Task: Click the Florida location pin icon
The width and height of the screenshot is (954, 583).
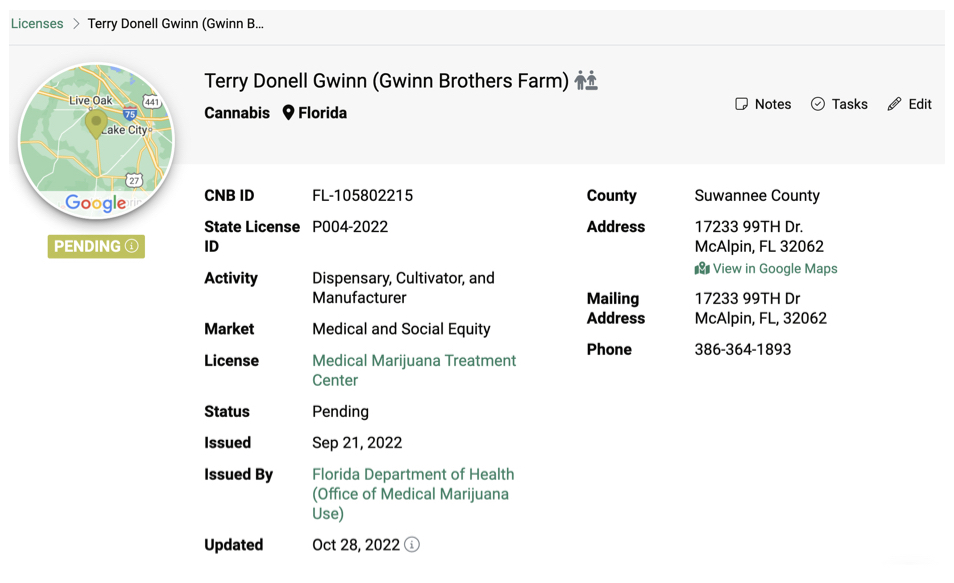Action: 288,113
